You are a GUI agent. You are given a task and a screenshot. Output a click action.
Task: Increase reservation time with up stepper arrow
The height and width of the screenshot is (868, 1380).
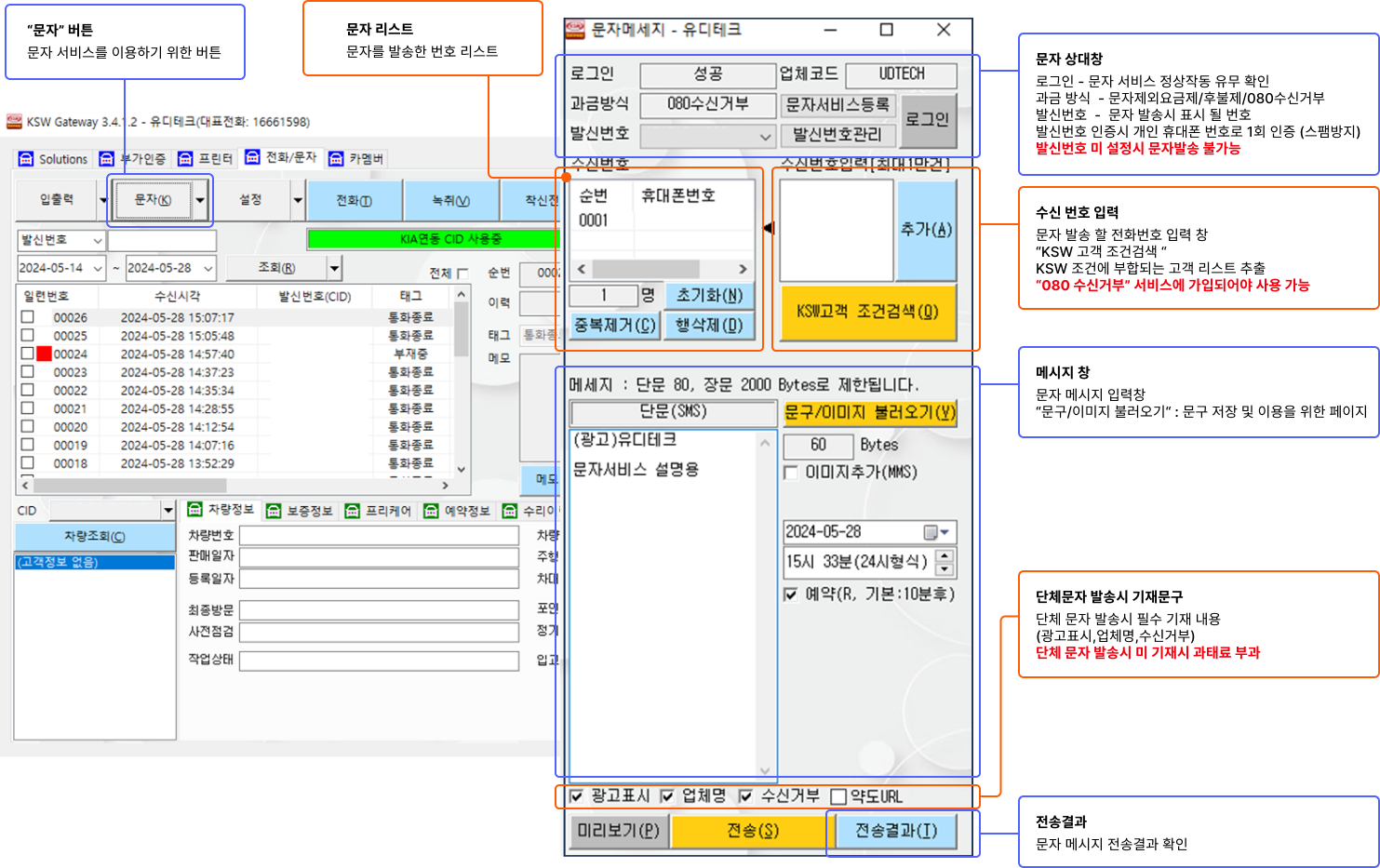click(x=945, y=556)
